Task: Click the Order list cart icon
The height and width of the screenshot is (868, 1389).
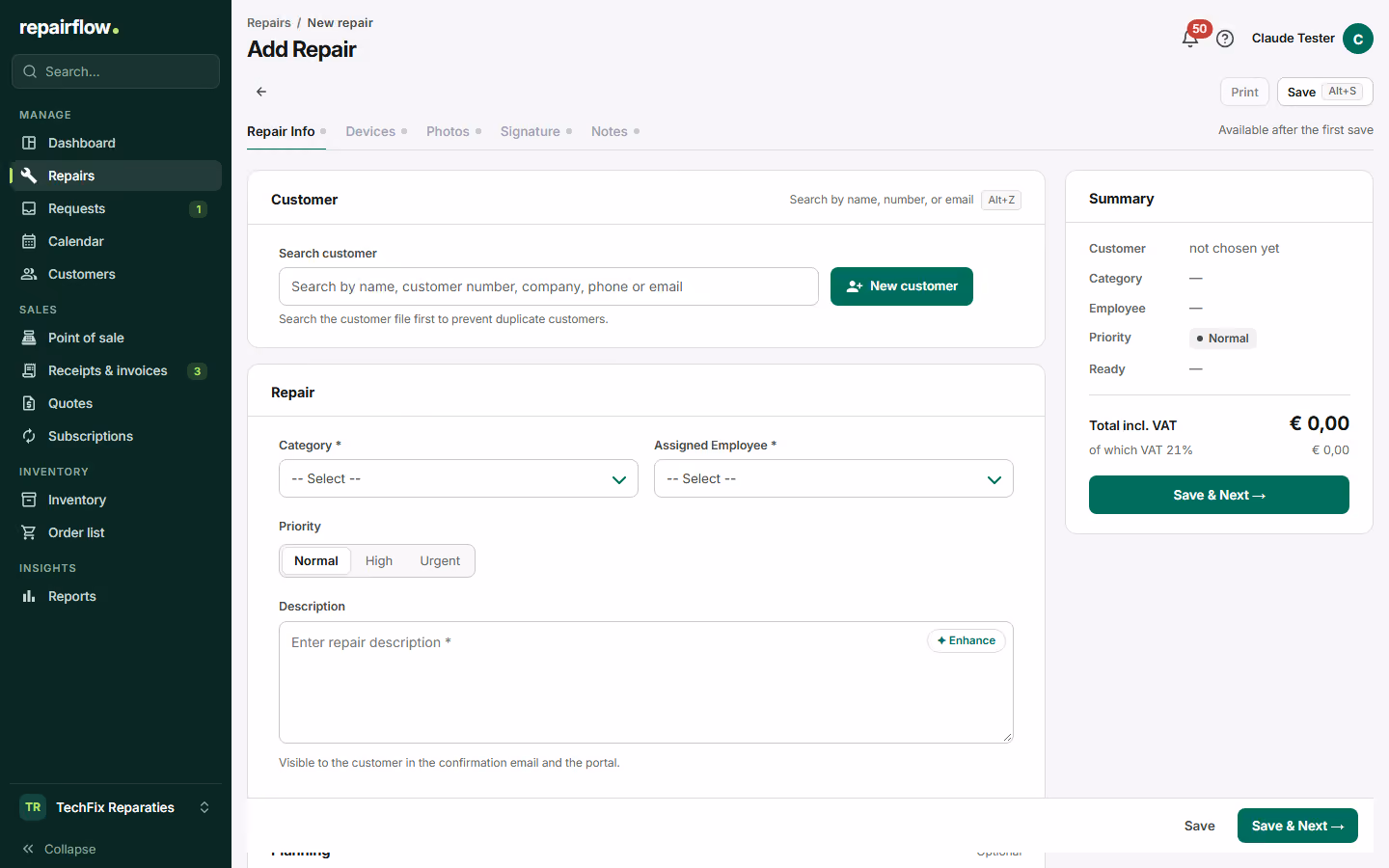Action: pyautogui.click(x=29, y=532)
